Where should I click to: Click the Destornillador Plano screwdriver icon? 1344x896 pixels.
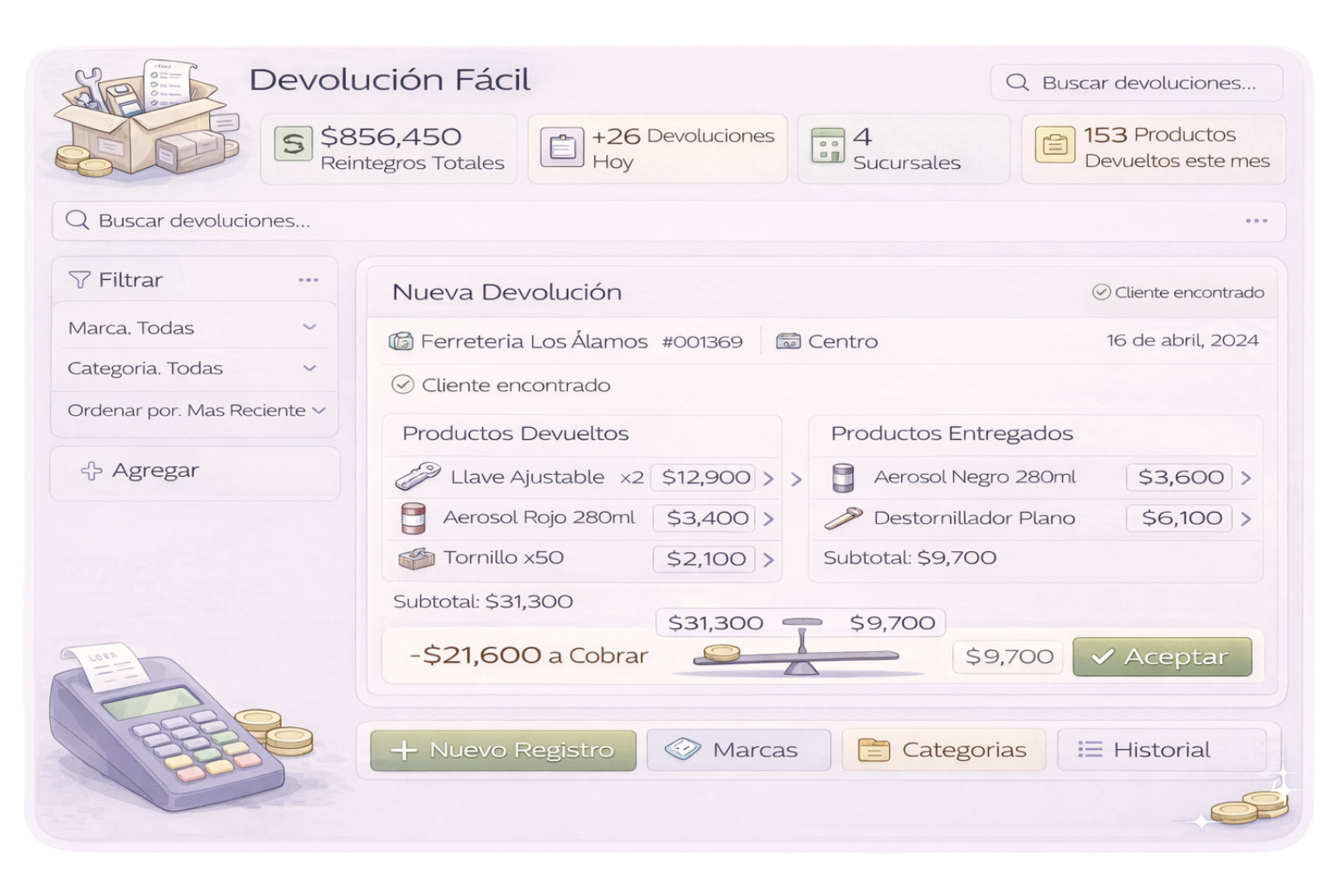point(843,519)
